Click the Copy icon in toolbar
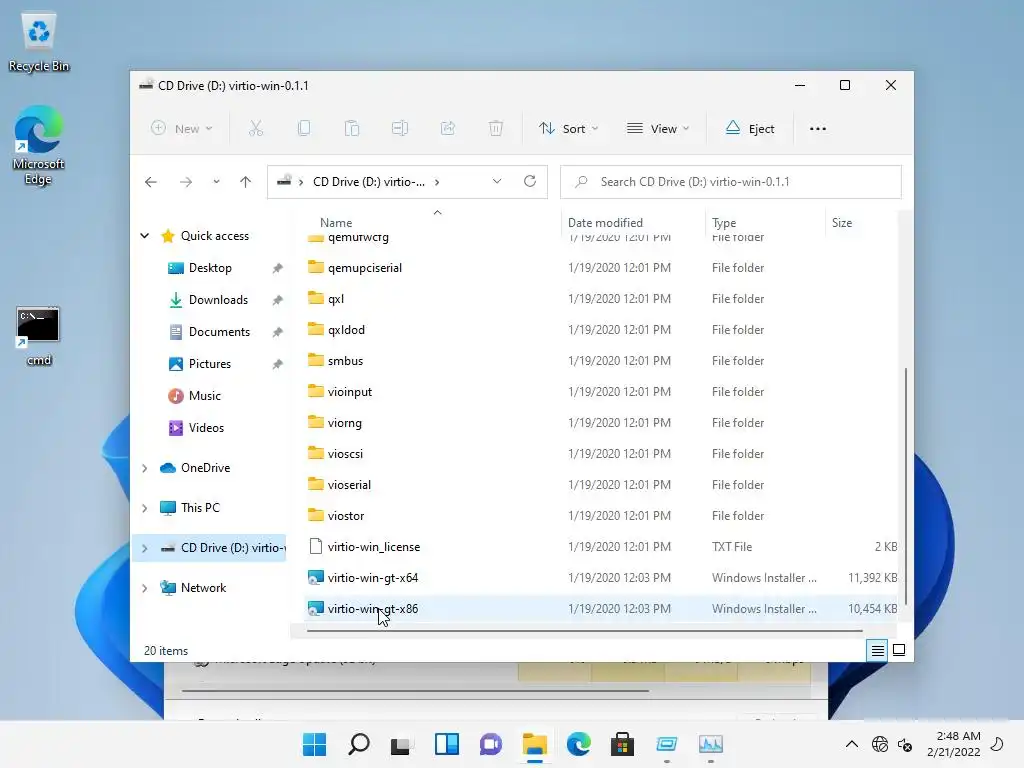 304,129
